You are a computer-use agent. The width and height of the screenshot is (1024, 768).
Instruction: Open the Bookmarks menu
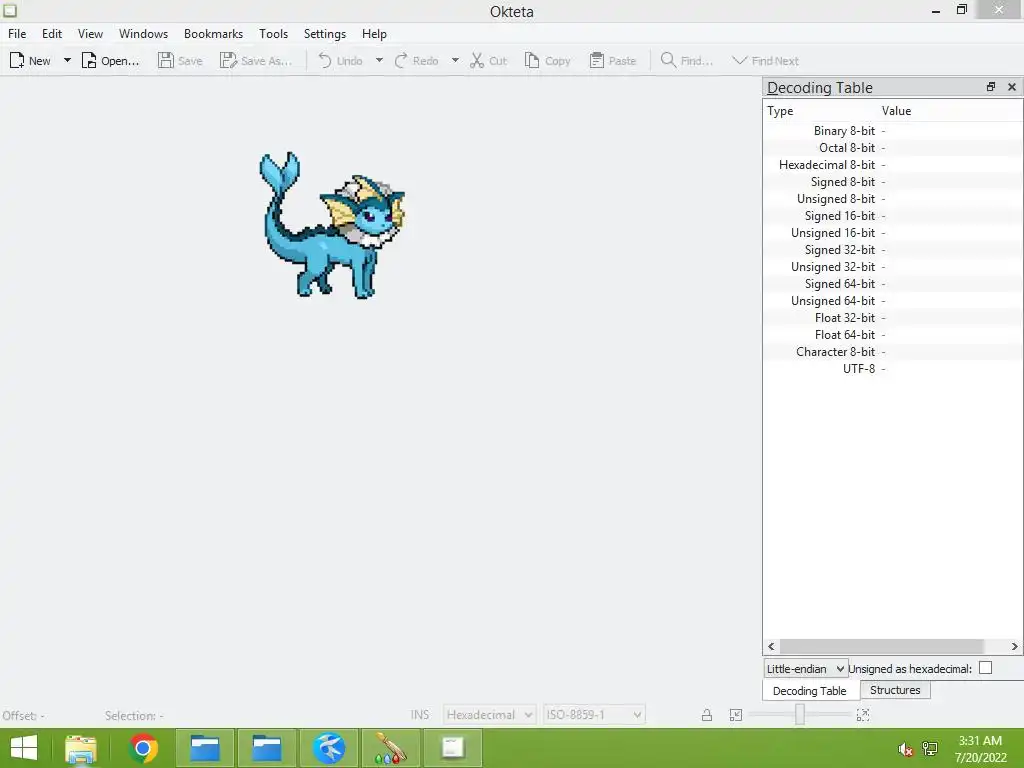[213, 34]
